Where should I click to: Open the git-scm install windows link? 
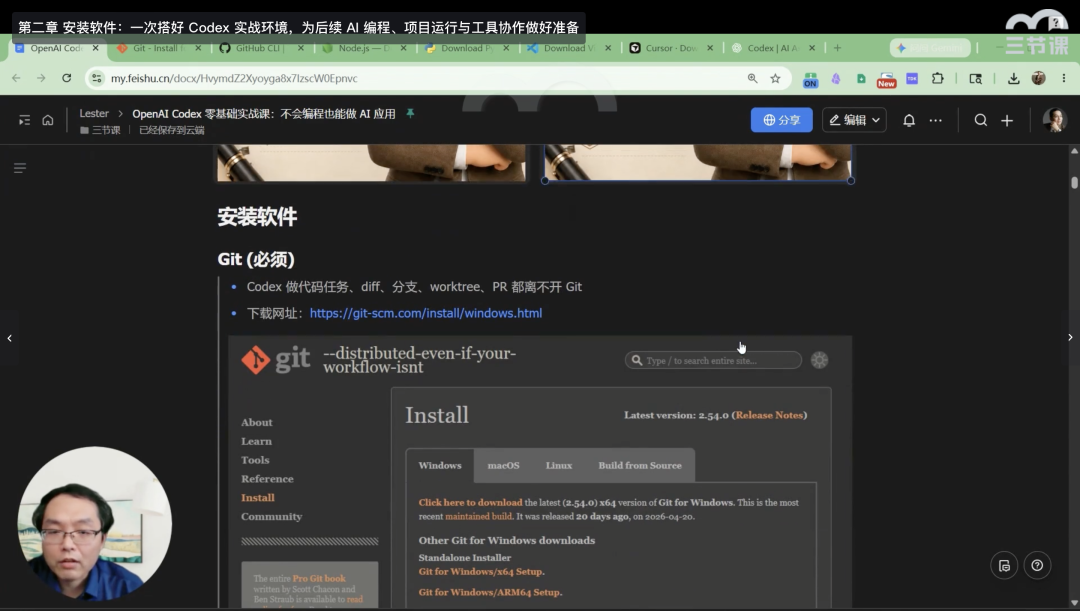[x=426, y=313]
